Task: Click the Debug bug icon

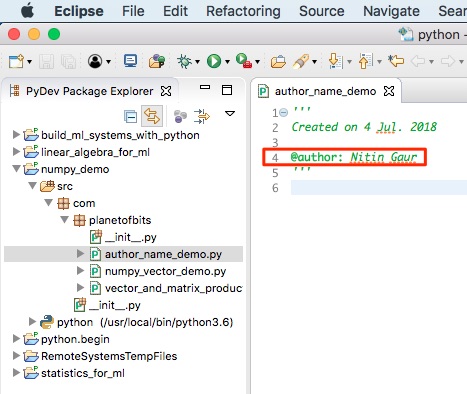Action: [184, 61]
